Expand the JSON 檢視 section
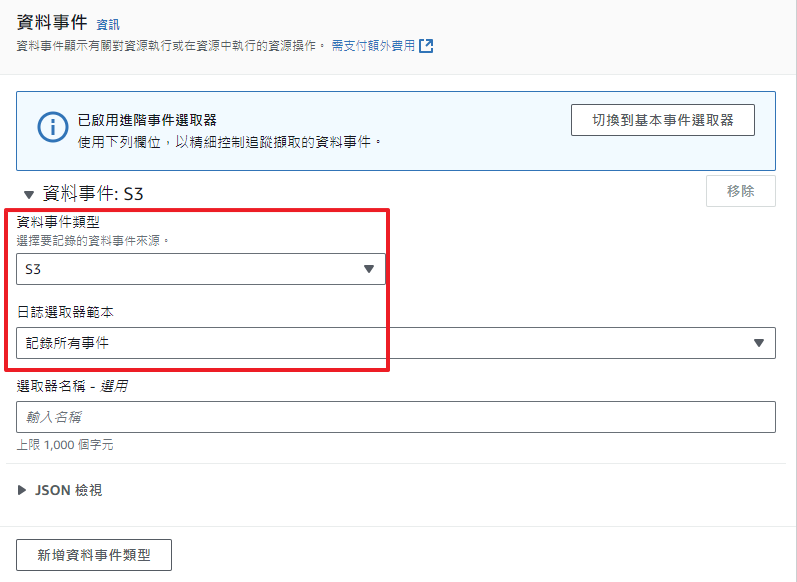 pos(23,490)
